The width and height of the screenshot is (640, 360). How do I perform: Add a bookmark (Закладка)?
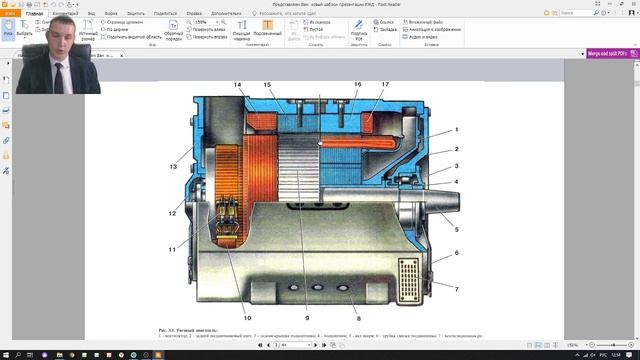385,29
